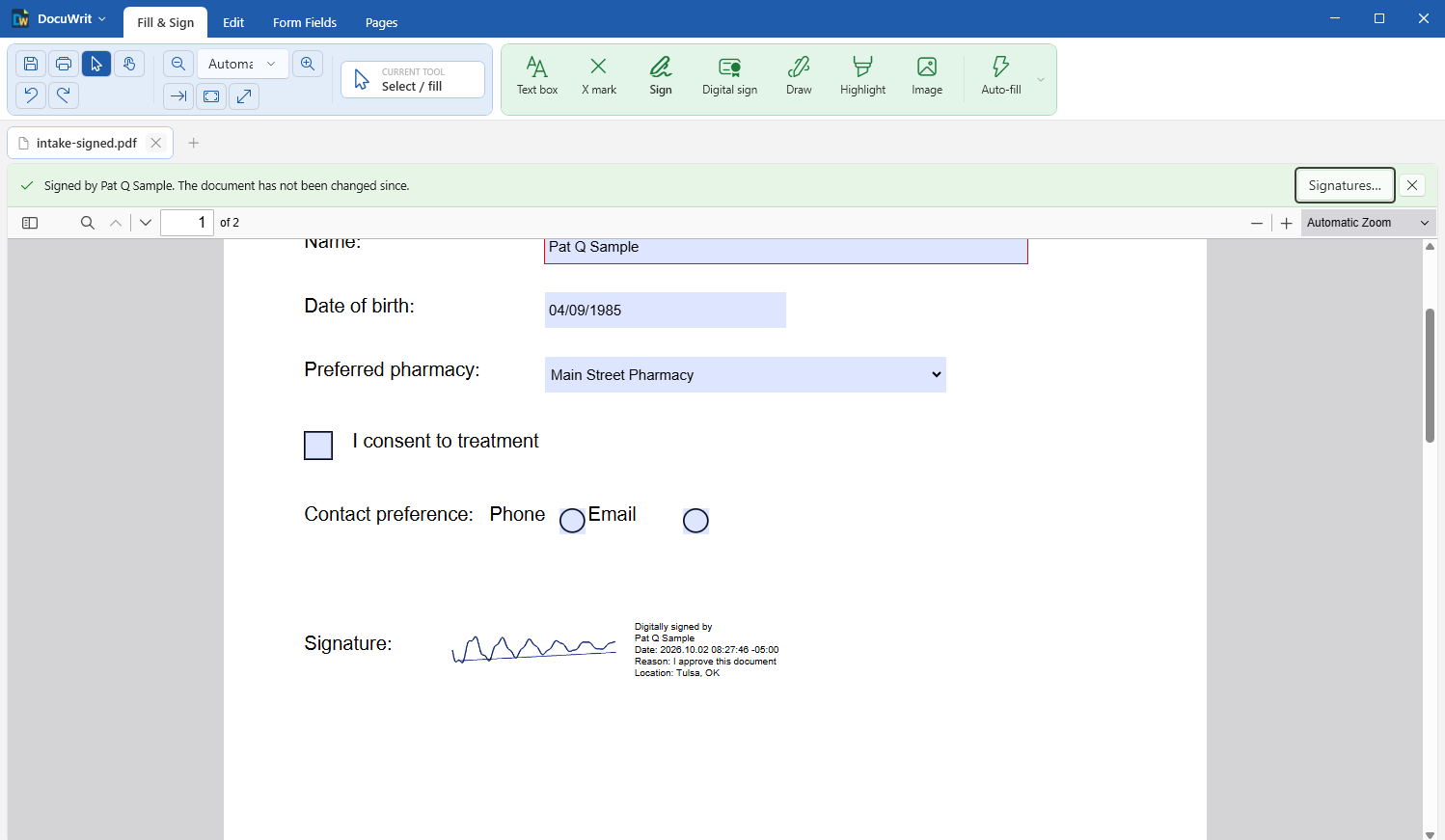Image resolution: width=1445 pixels, height=840 pixels.
Task: Click the Current Tool Select / fill button
Action: pos(413,79)
